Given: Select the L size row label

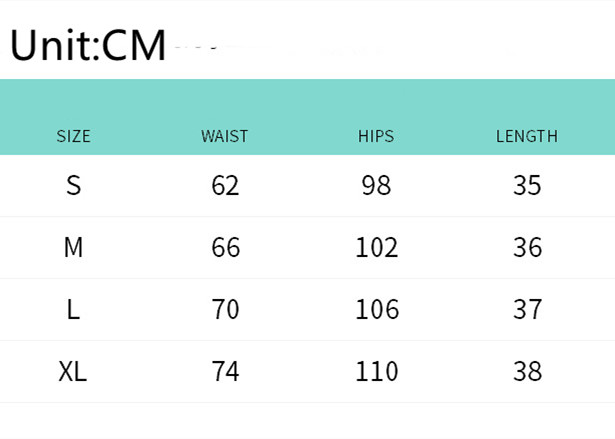Looking at the screenshot, I should pos(73,309).
